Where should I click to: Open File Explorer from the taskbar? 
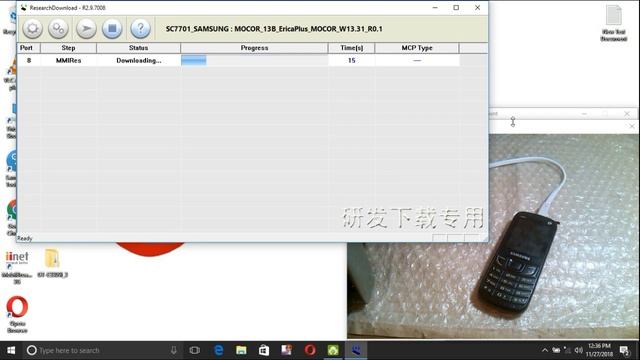(241, 350)
